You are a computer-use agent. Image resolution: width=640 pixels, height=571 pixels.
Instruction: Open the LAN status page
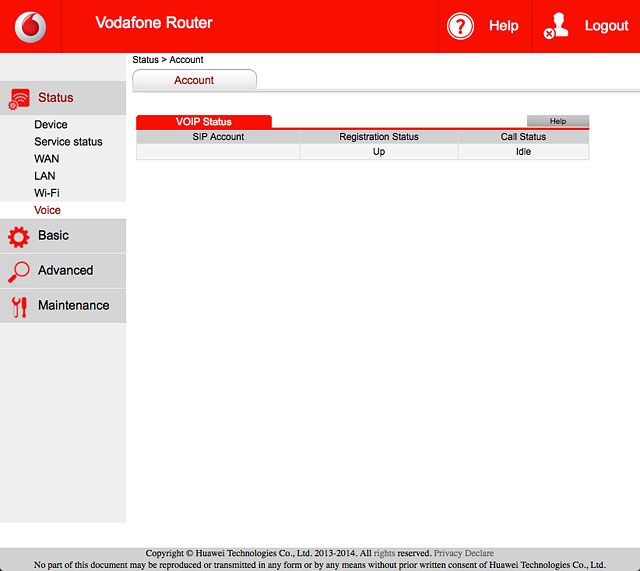click(x=44, y=176)
